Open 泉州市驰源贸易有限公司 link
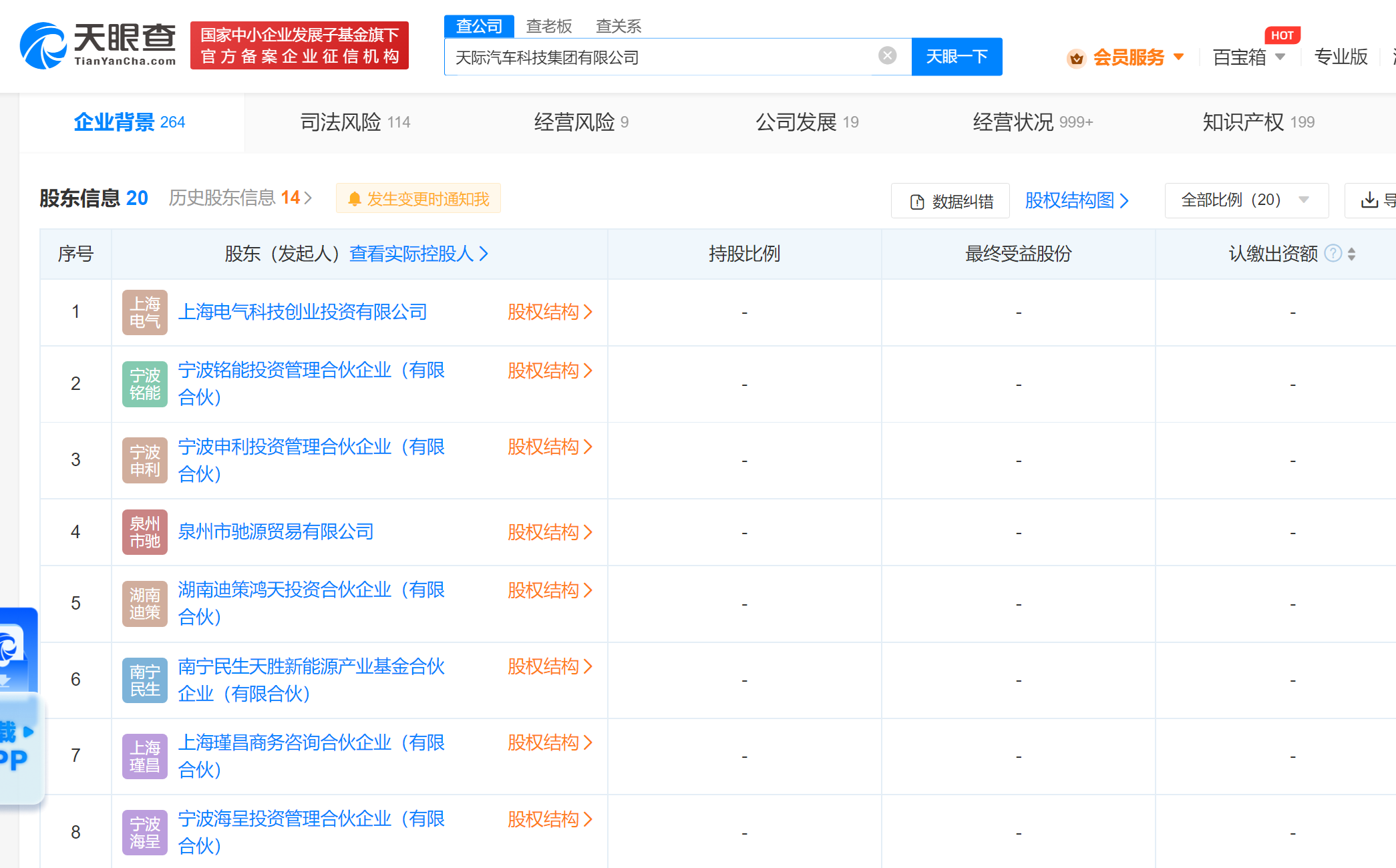Viewport: 1396px width, 868px height. click(276, 531)
